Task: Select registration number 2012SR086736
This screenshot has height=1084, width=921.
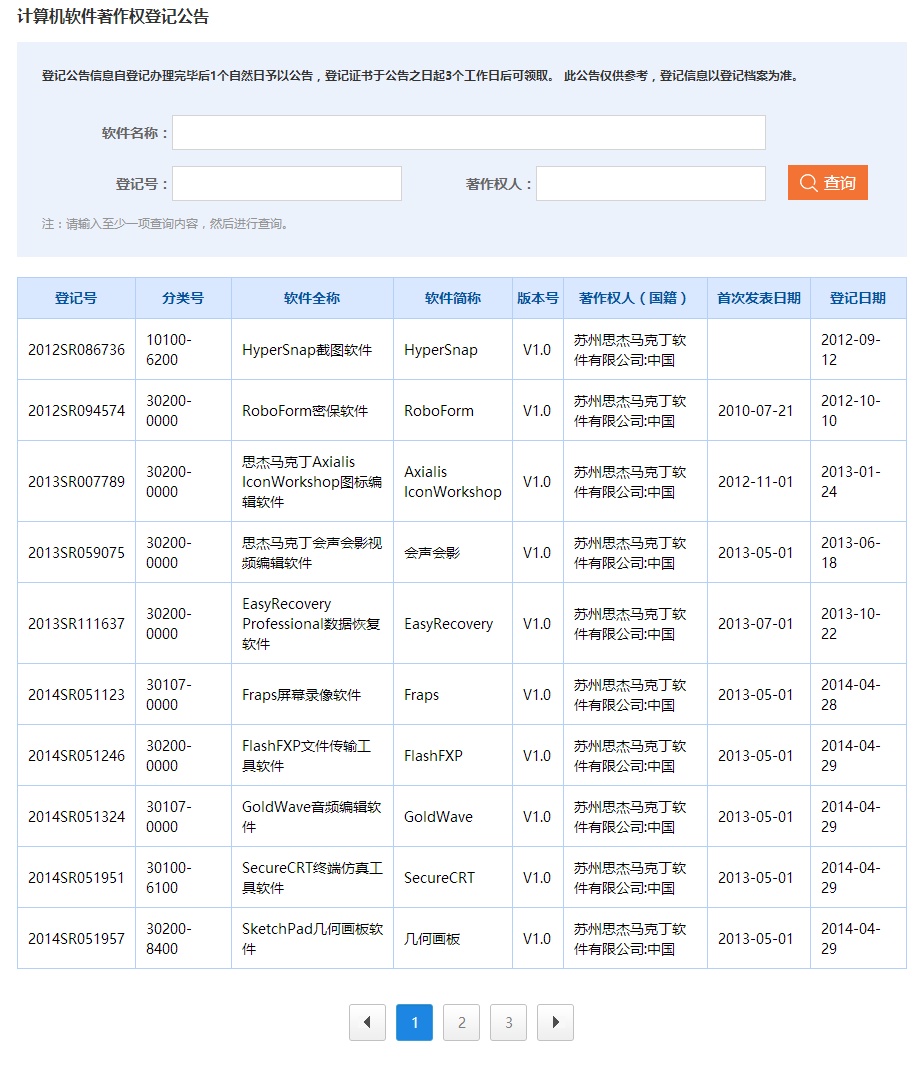Action: [76, 350]
